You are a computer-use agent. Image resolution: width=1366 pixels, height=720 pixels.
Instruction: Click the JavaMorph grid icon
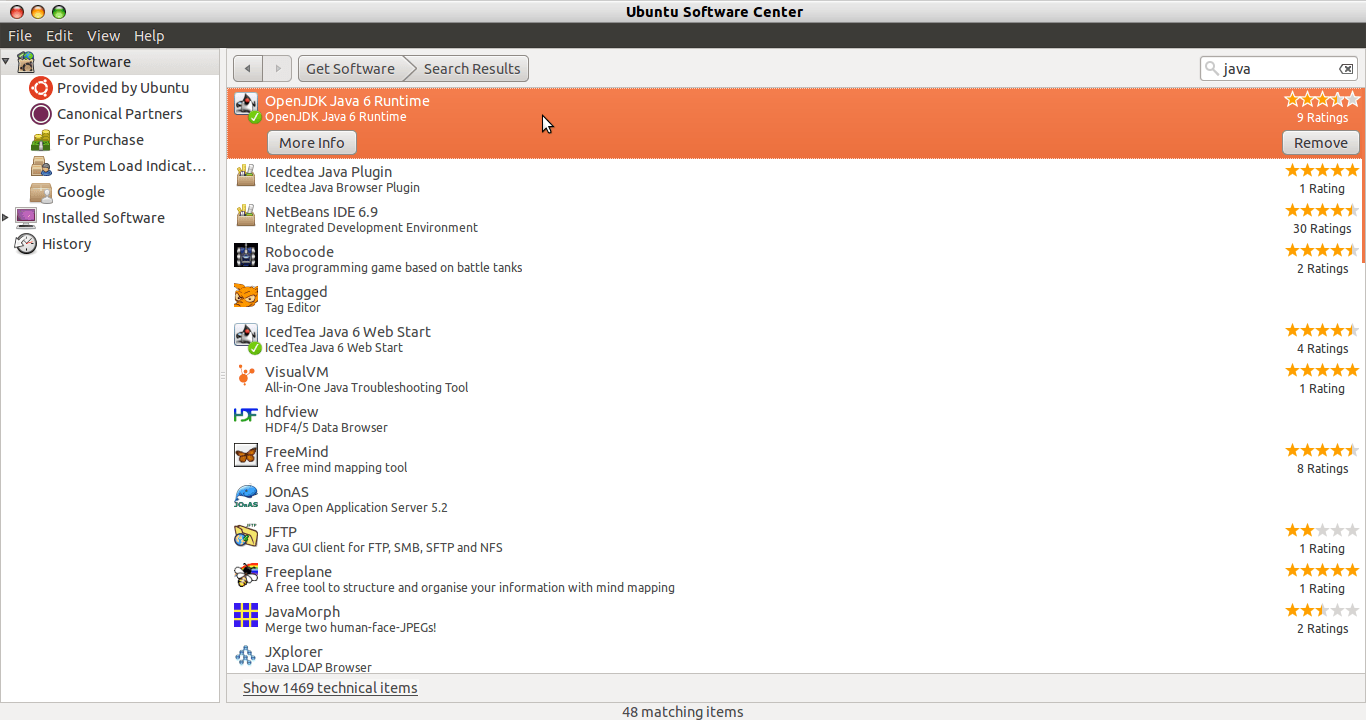click(246, 616)
